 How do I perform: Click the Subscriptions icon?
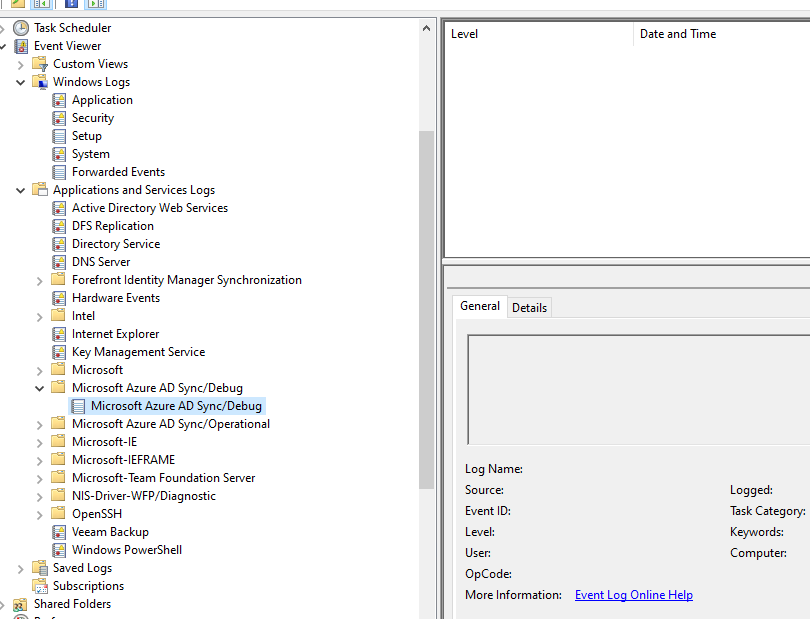click(x=40, y=586)
